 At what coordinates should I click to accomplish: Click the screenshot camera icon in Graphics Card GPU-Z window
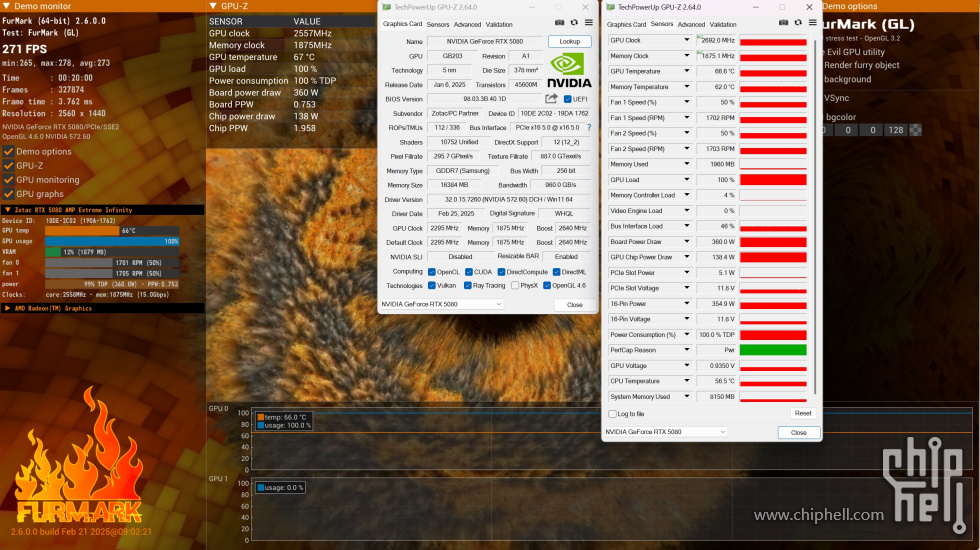pyautogui.click(x=559, y=22)
